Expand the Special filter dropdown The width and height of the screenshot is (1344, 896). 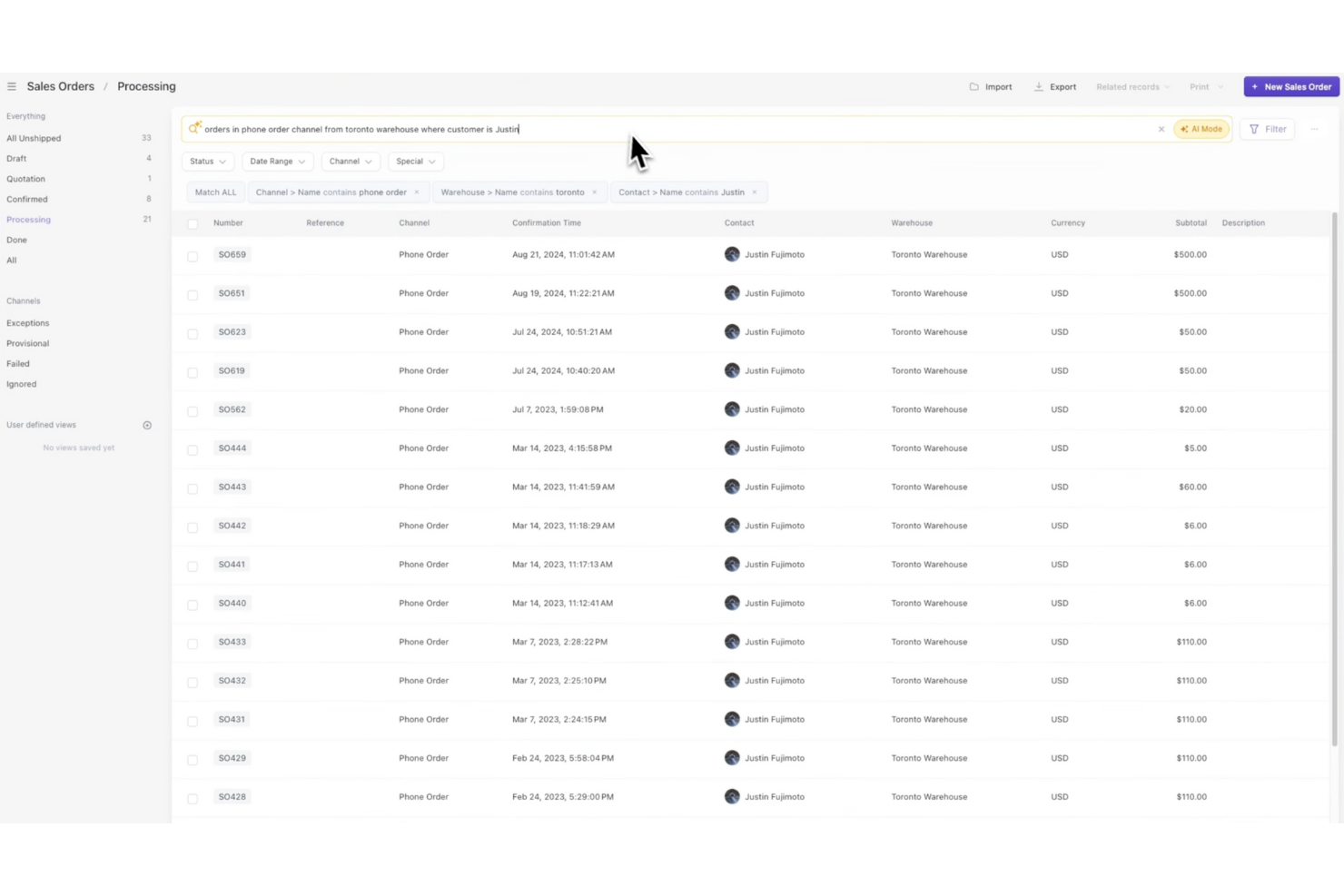coord(415,161)
